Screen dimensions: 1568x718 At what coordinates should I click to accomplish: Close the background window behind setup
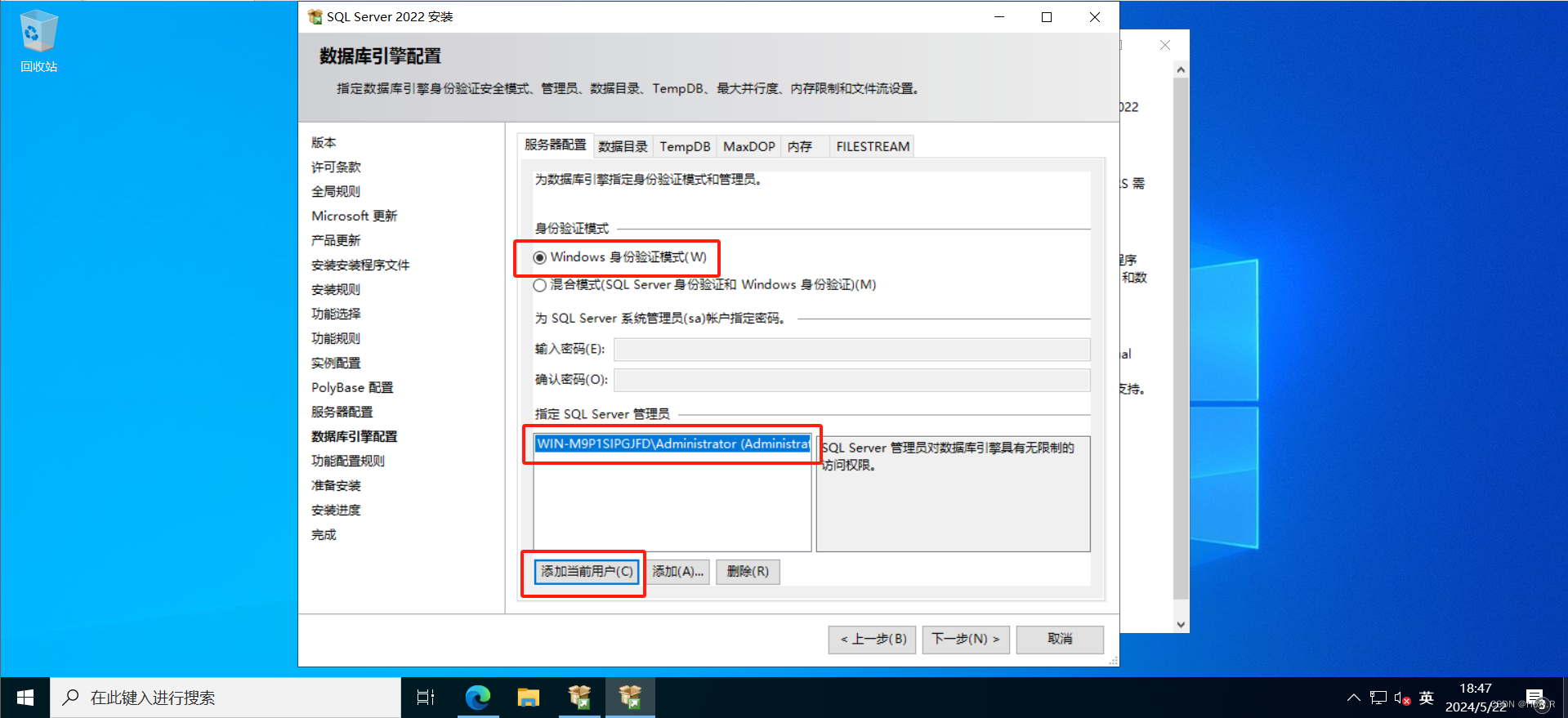[x=1165, y=45]
